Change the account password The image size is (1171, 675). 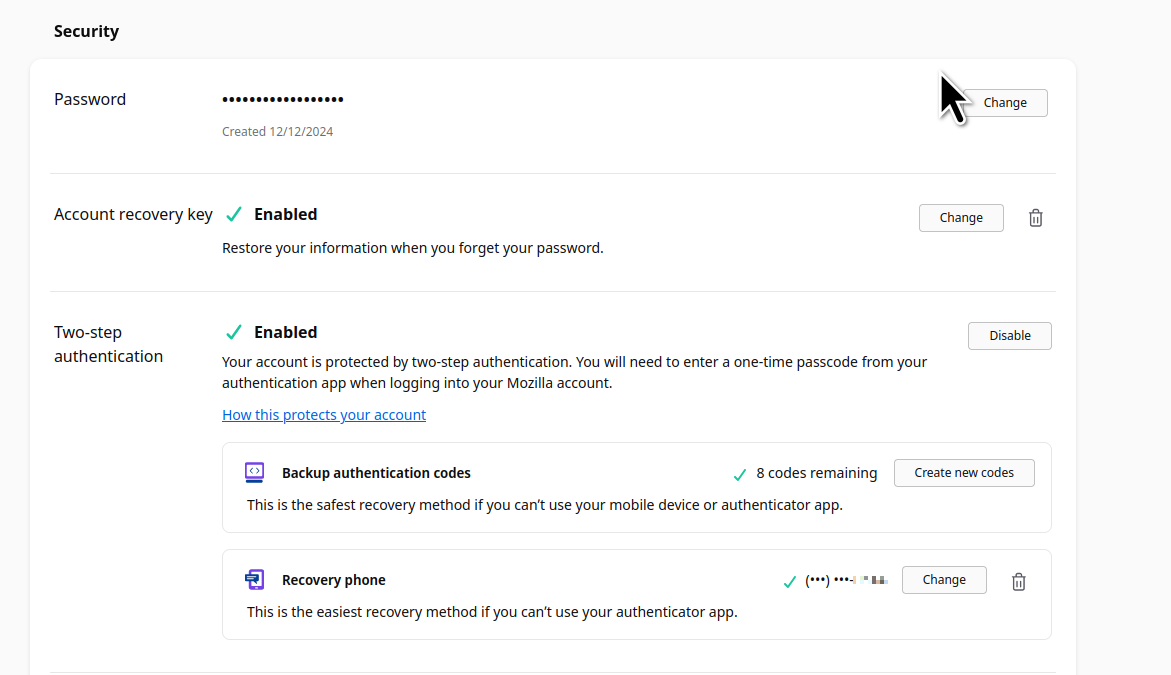(x=1004, y=103)
